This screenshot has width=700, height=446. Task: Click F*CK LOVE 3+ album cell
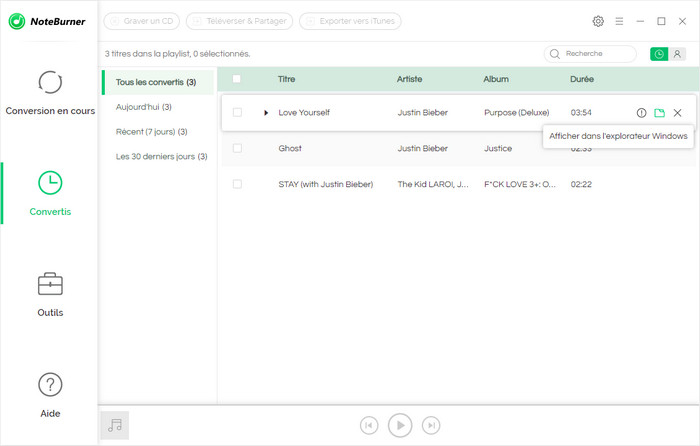click(x=520, y=184)
